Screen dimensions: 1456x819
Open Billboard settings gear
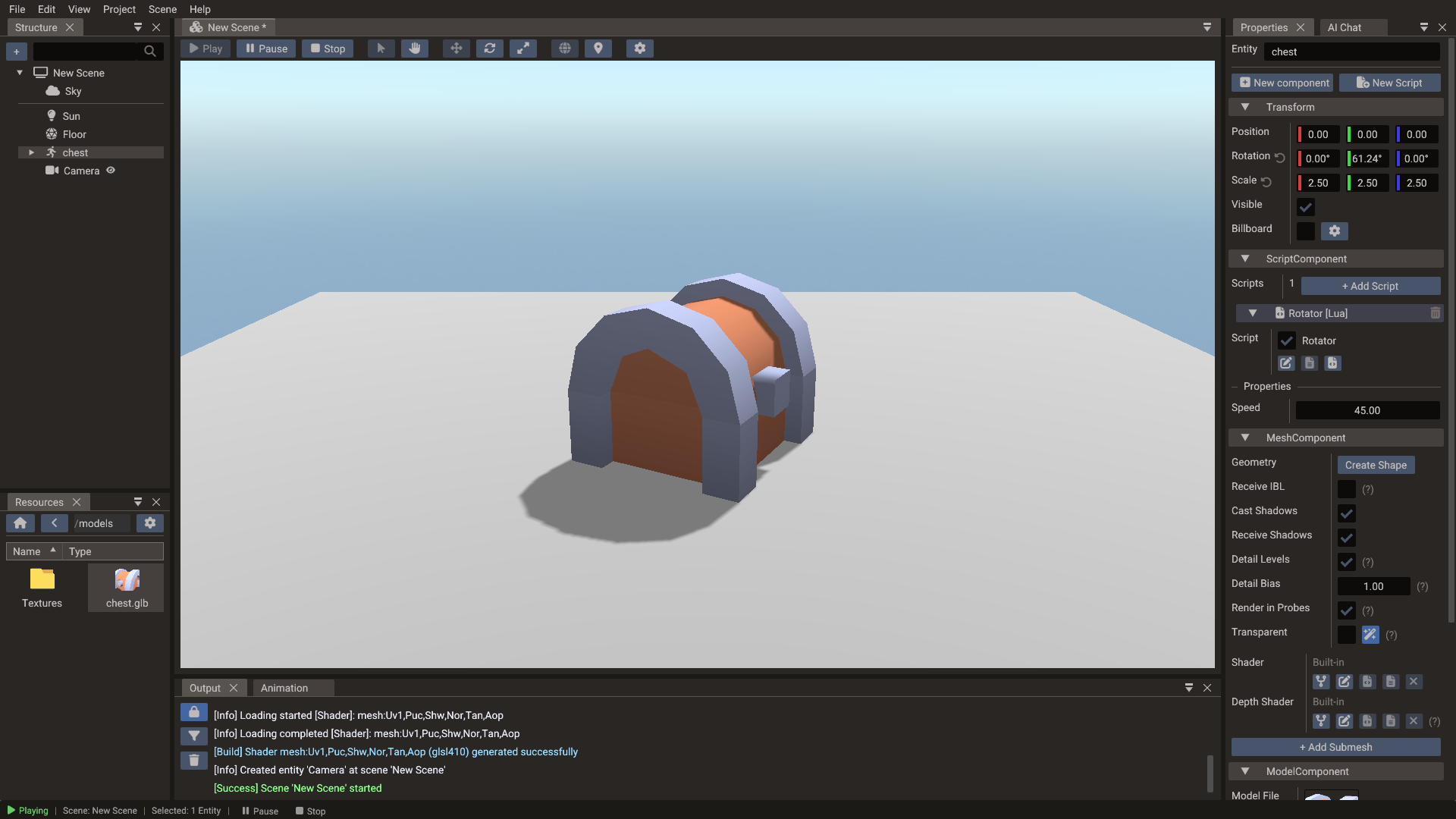[1335, 231]
